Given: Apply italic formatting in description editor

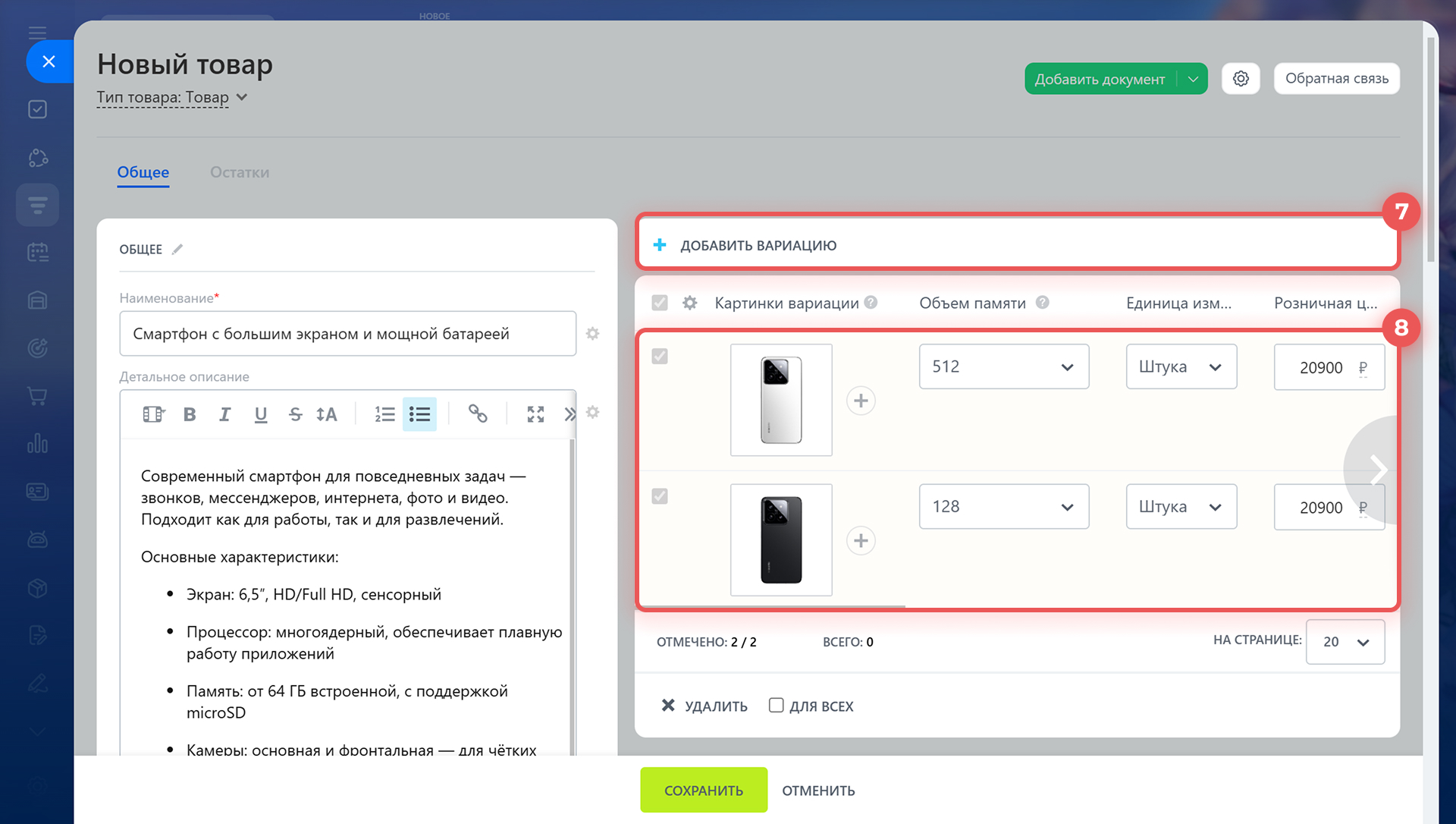Looking at the screenshot, I should (x=224, y=414).
